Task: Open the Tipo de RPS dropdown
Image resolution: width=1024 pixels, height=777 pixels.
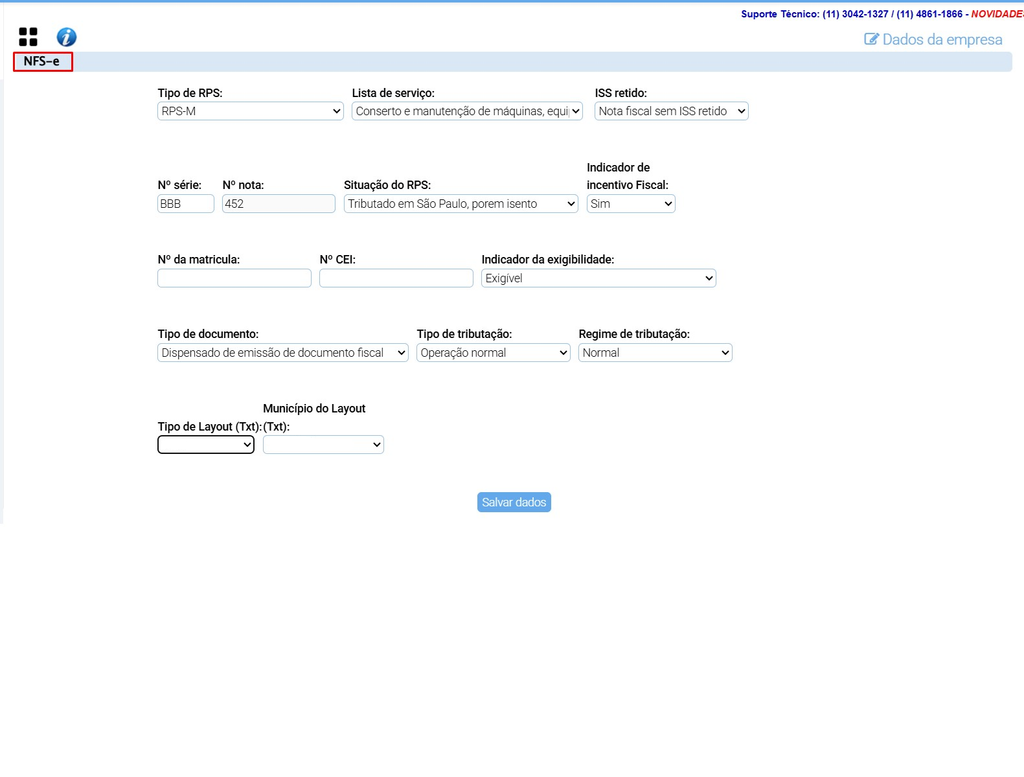Action: click(x=250, y=111)
